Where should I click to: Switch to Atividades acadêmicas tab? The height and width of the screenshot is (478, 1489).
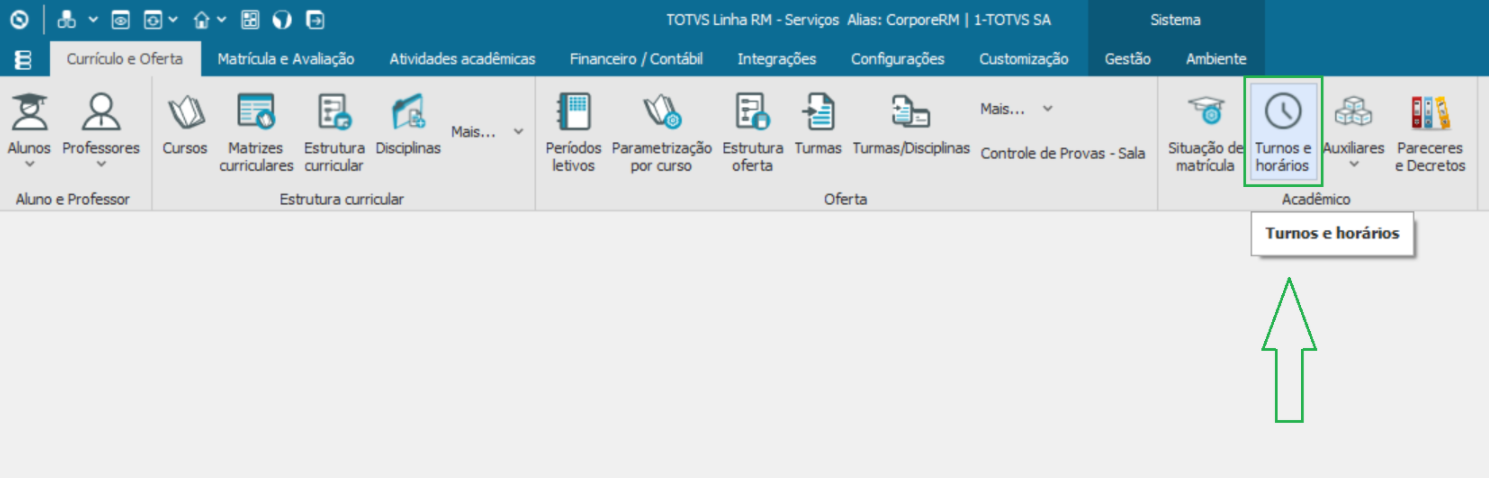tap(462, 59)
